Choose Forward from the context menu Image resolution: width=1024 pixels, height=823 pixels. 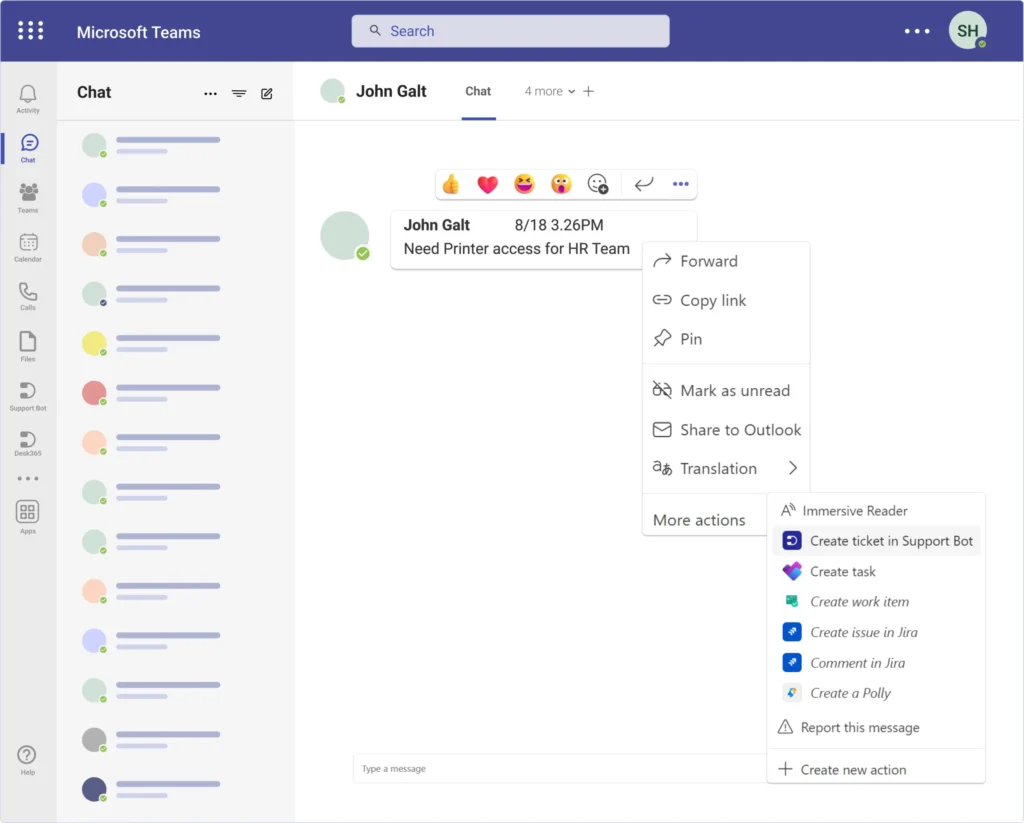pyautogui.click(x=708, y=261)
